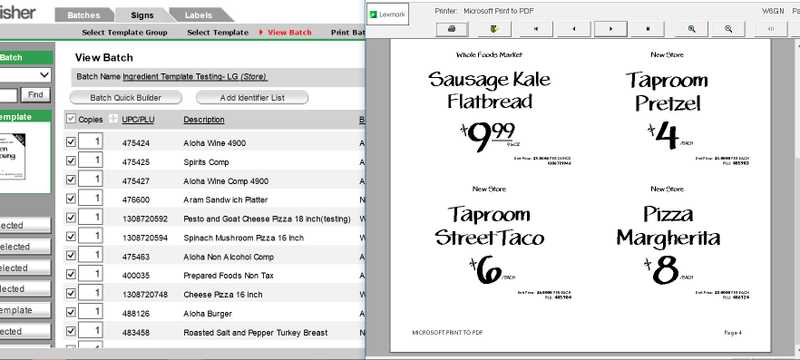Expand columns with plus icon beside Copies

click(113, 119)
